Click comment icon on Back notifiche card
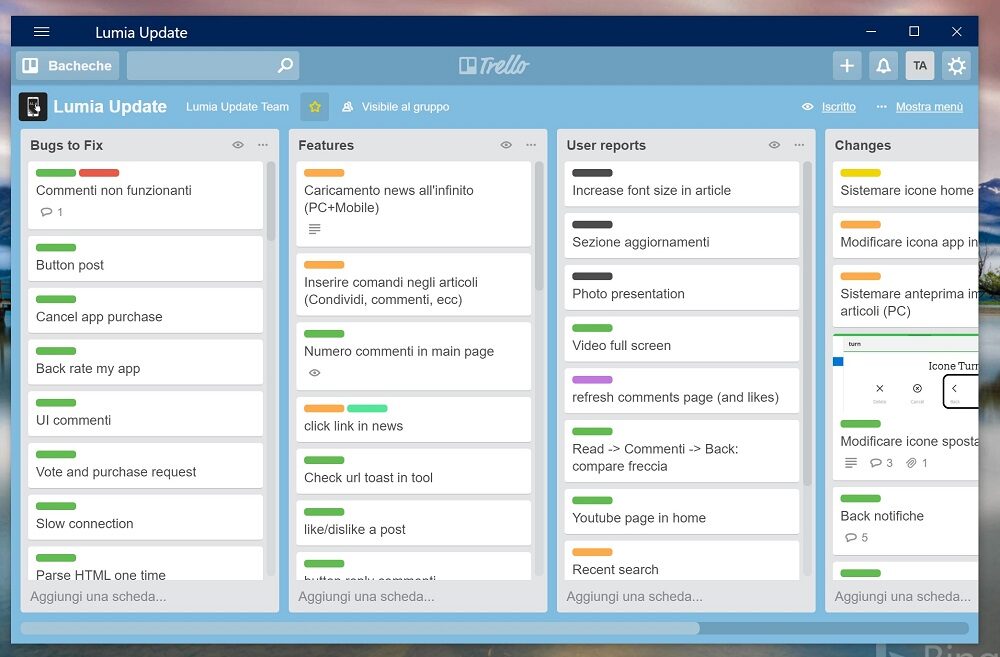 click(851, 538)
